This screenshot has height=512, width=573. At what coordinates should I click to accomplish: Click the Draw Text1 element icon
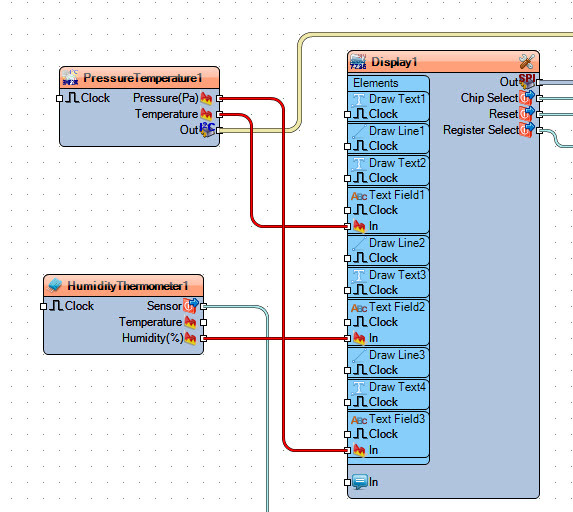click(x=359, y=99)
